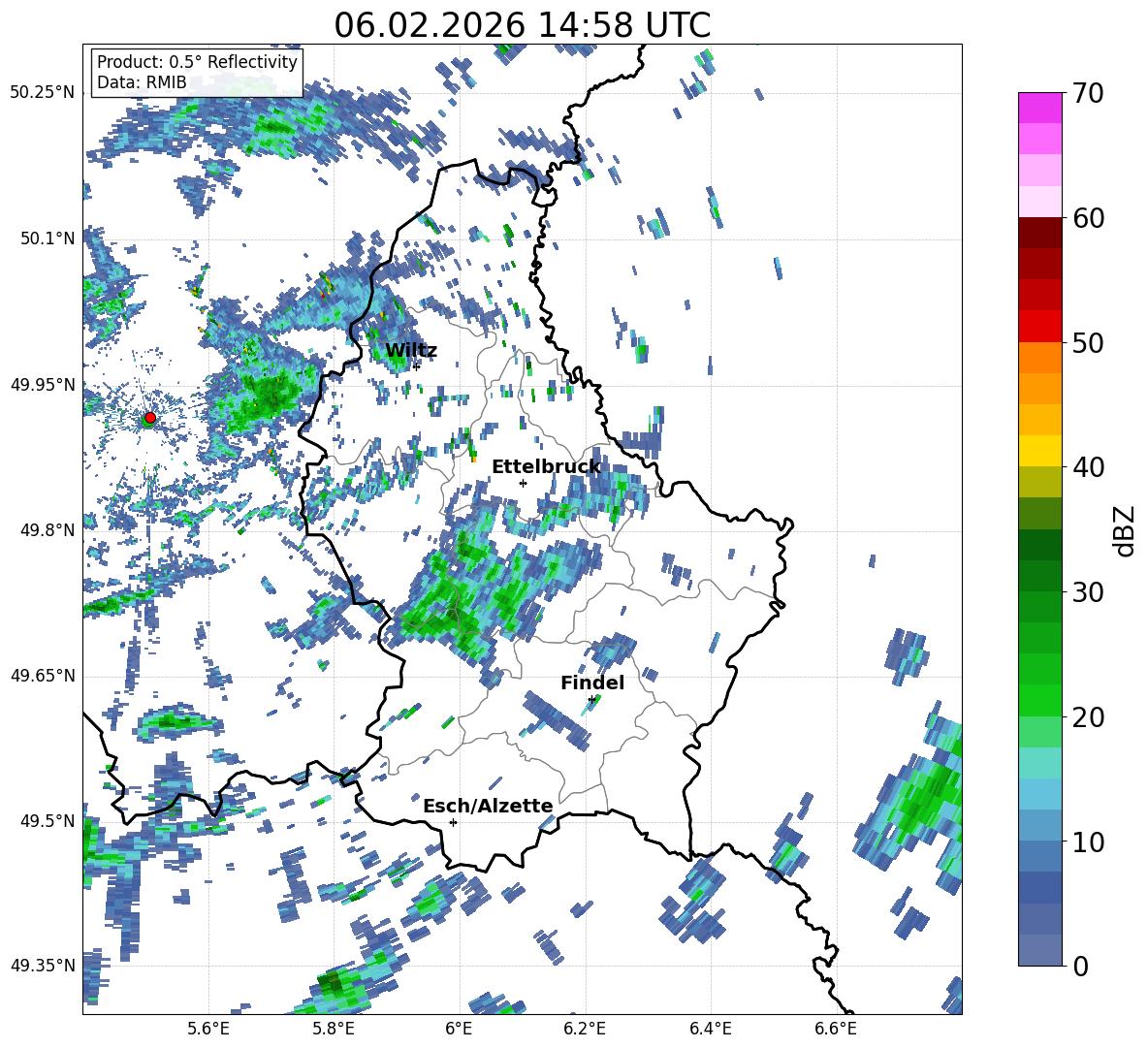The image size is (1148, 1048).
Task: Click the 6.2°E longitude label
Action: tap(585, 1029)
